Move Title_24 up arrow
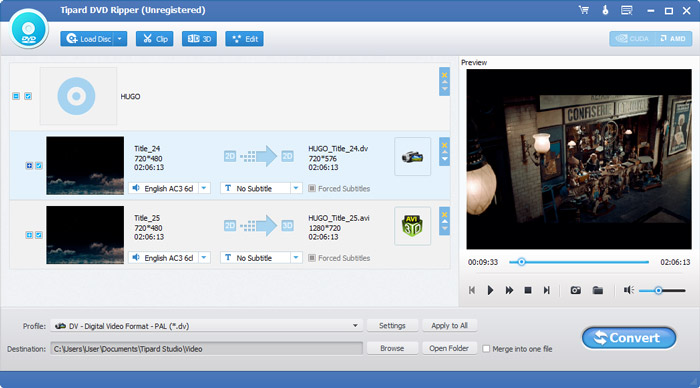700x388 pixels. (x=444, y=152)
